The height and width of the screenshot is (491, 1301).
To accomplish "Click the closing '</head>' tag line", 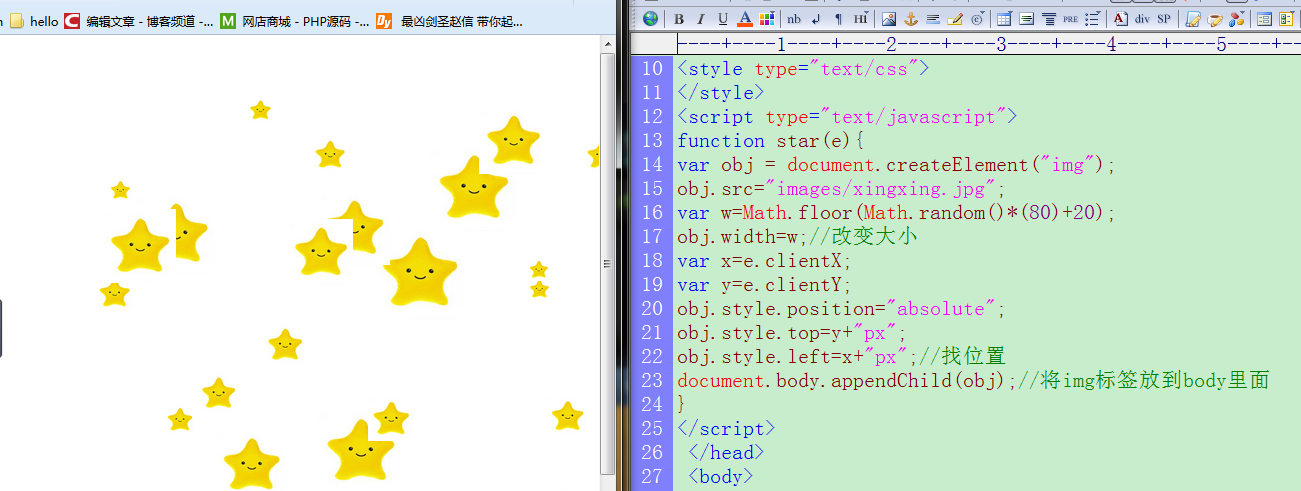I will [x=726, y=453].
